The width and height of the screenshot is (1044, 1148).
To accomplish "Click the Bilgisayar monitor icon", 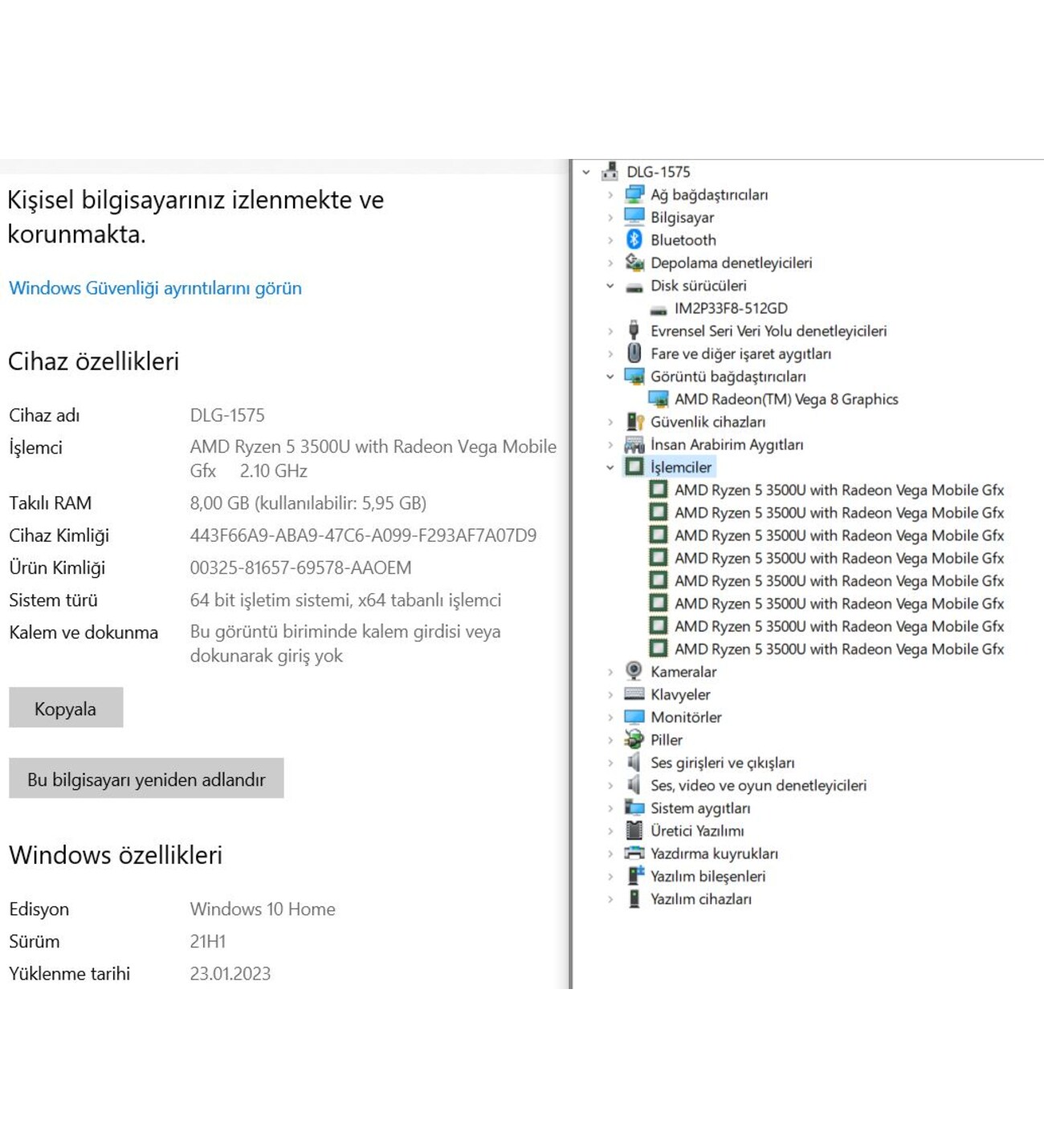I will click(634, 217).
